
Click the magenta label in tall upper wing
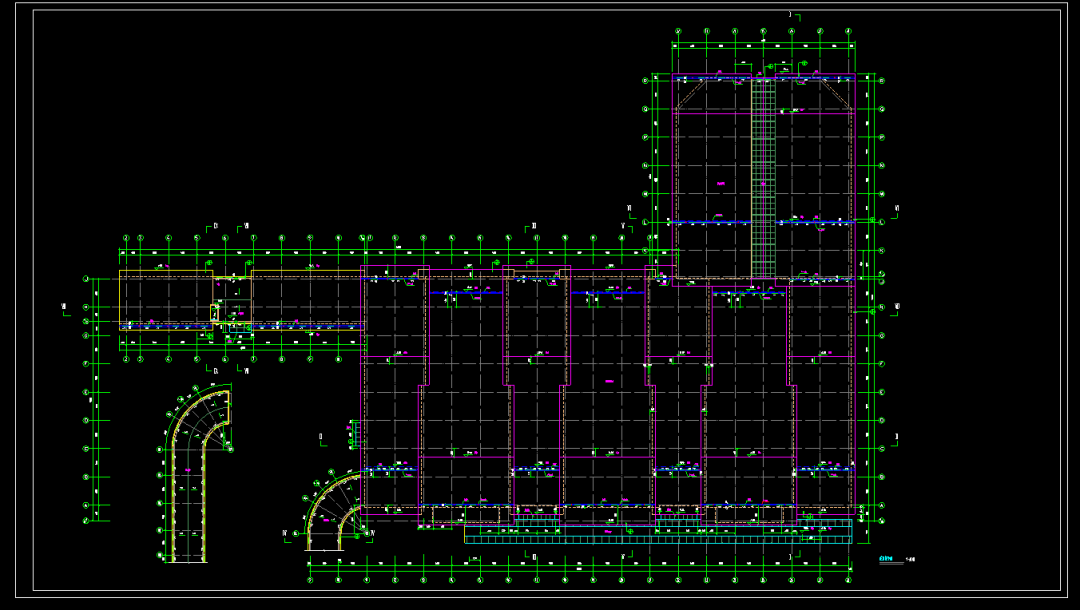[x=721, y=183]
